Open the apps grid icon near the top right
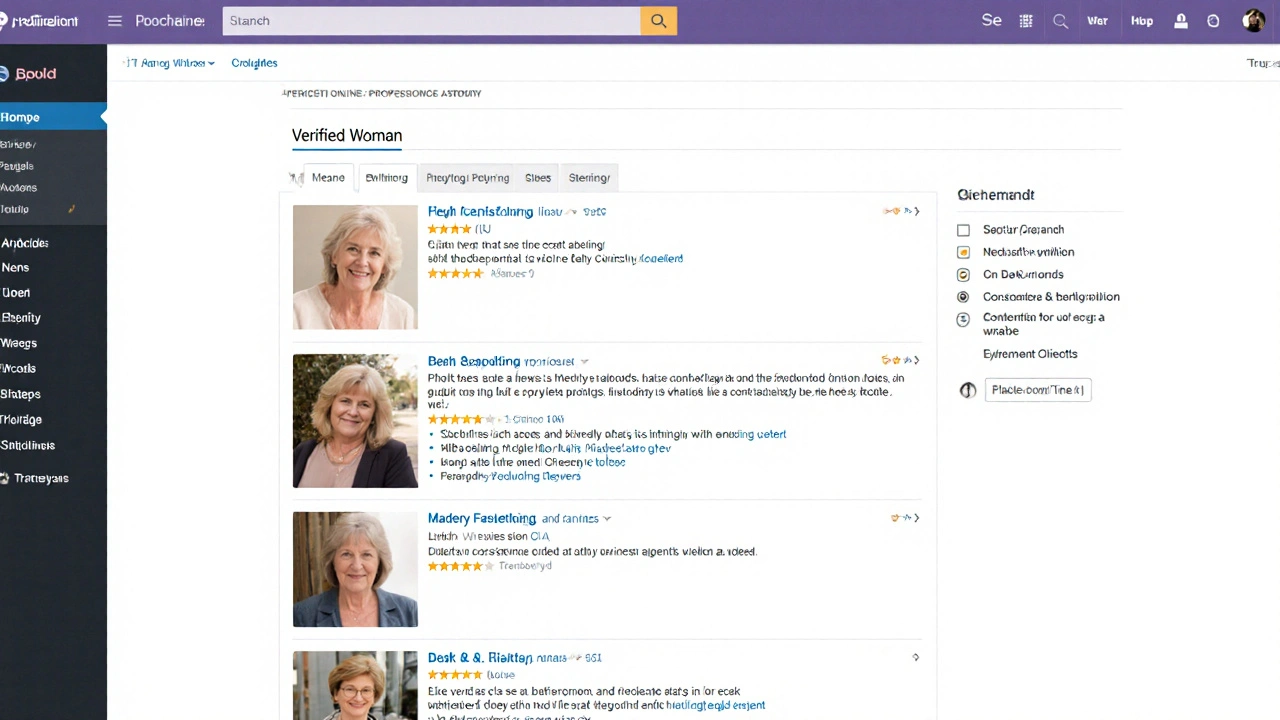Viewport: 1280px width, 720px height. pyautogui.click(x=1025, y=20)
